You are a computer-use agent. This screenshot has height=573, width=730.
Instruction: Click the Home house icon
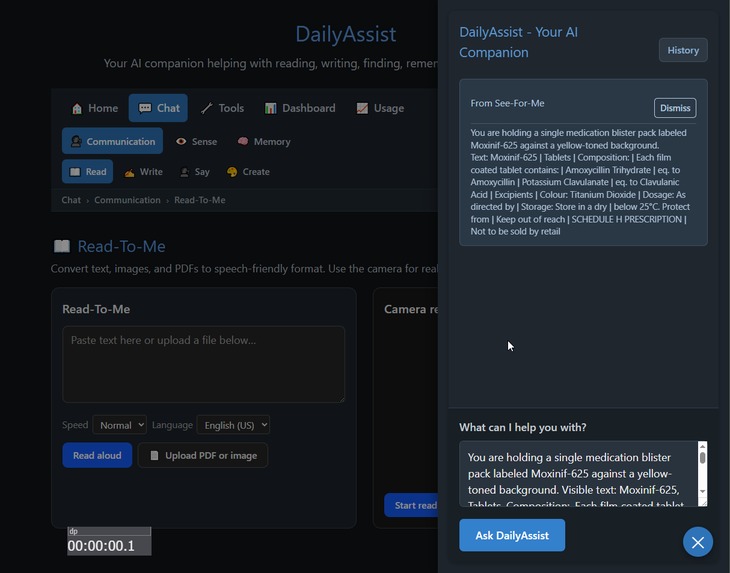point(77,108)
